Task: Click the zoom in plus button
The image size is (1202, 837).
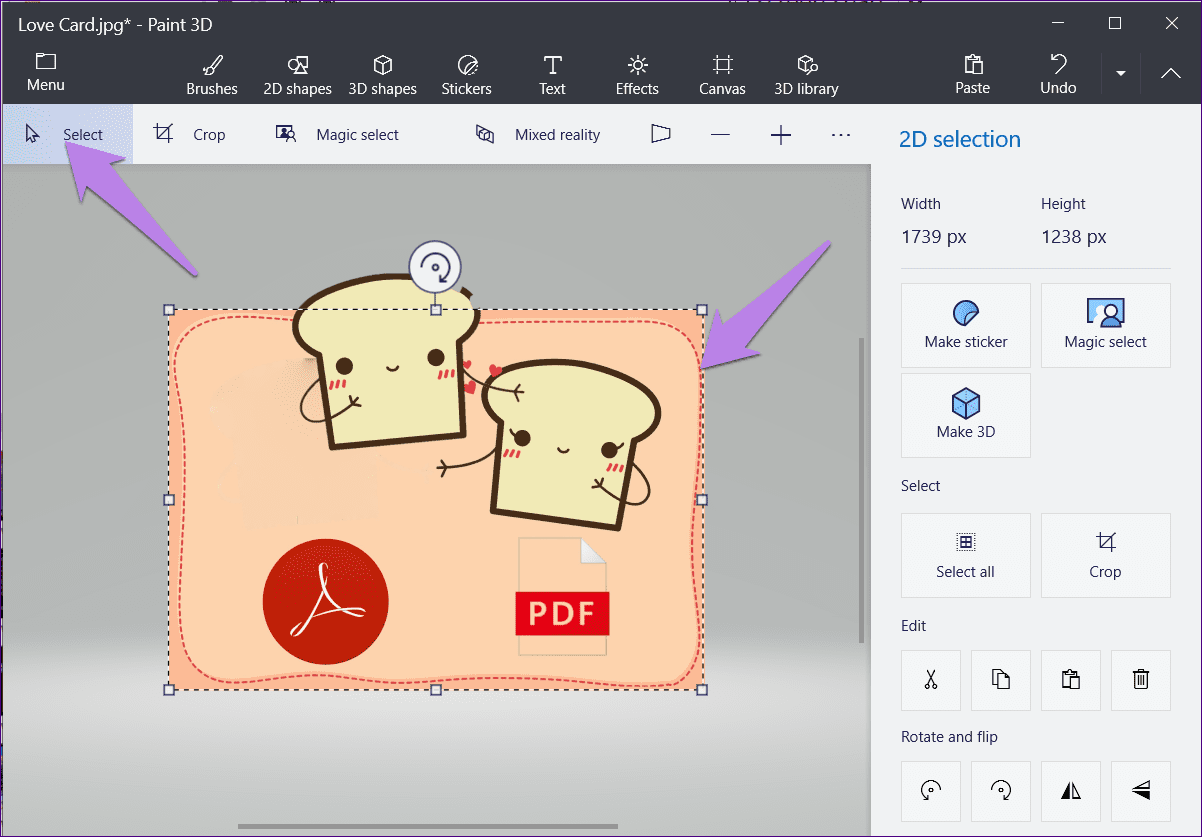Action: pos(781,134)
